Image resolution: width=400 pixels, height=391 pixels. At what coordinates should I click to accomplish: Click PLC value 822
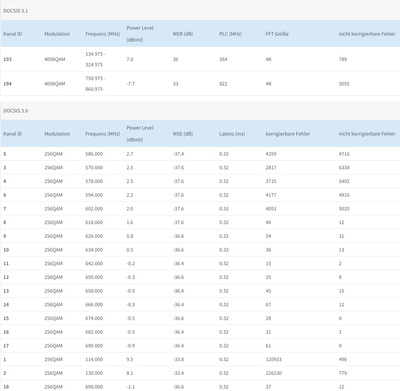[x=223, y=84]
